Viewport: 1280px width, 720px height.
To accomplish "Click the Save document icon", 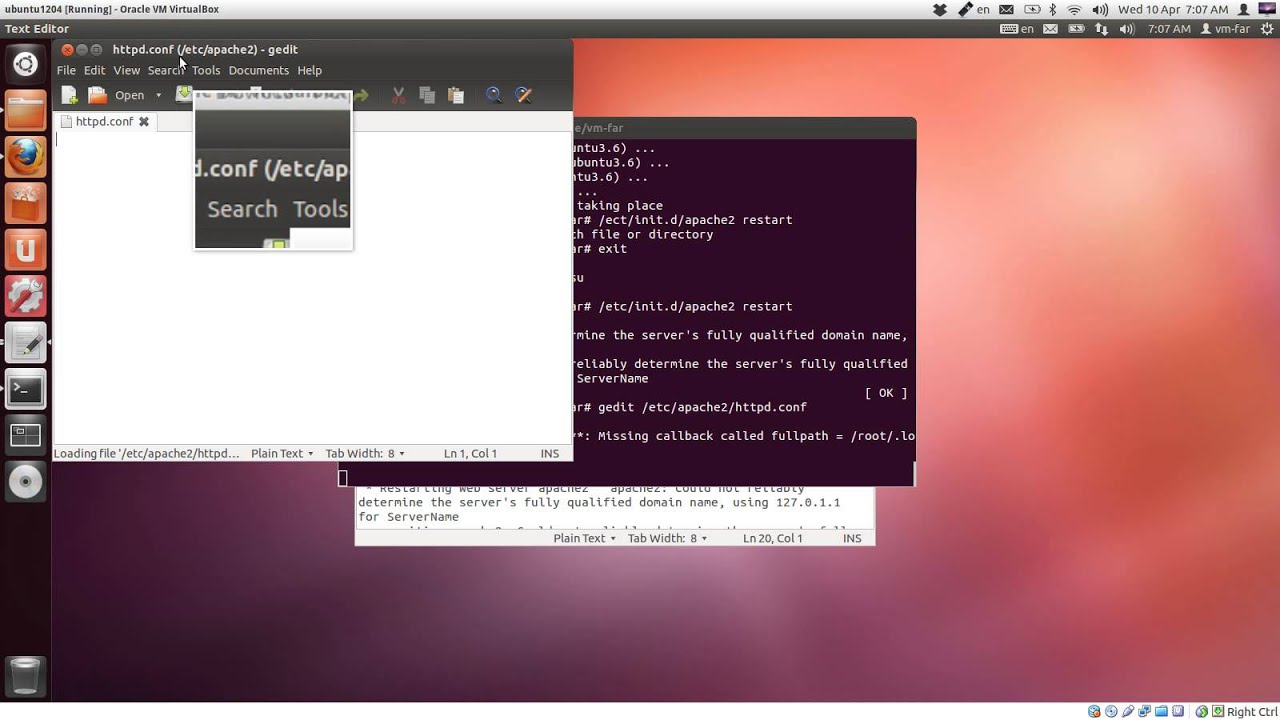I will [x=184, y=94].
